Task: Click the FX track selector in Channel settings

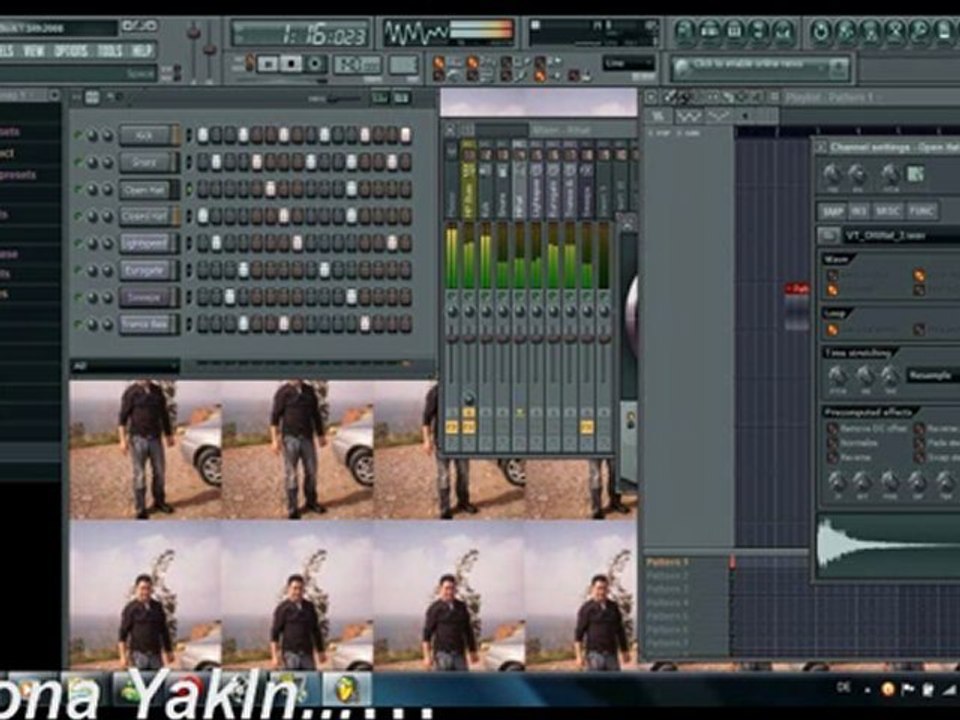Action: [915, 174]
